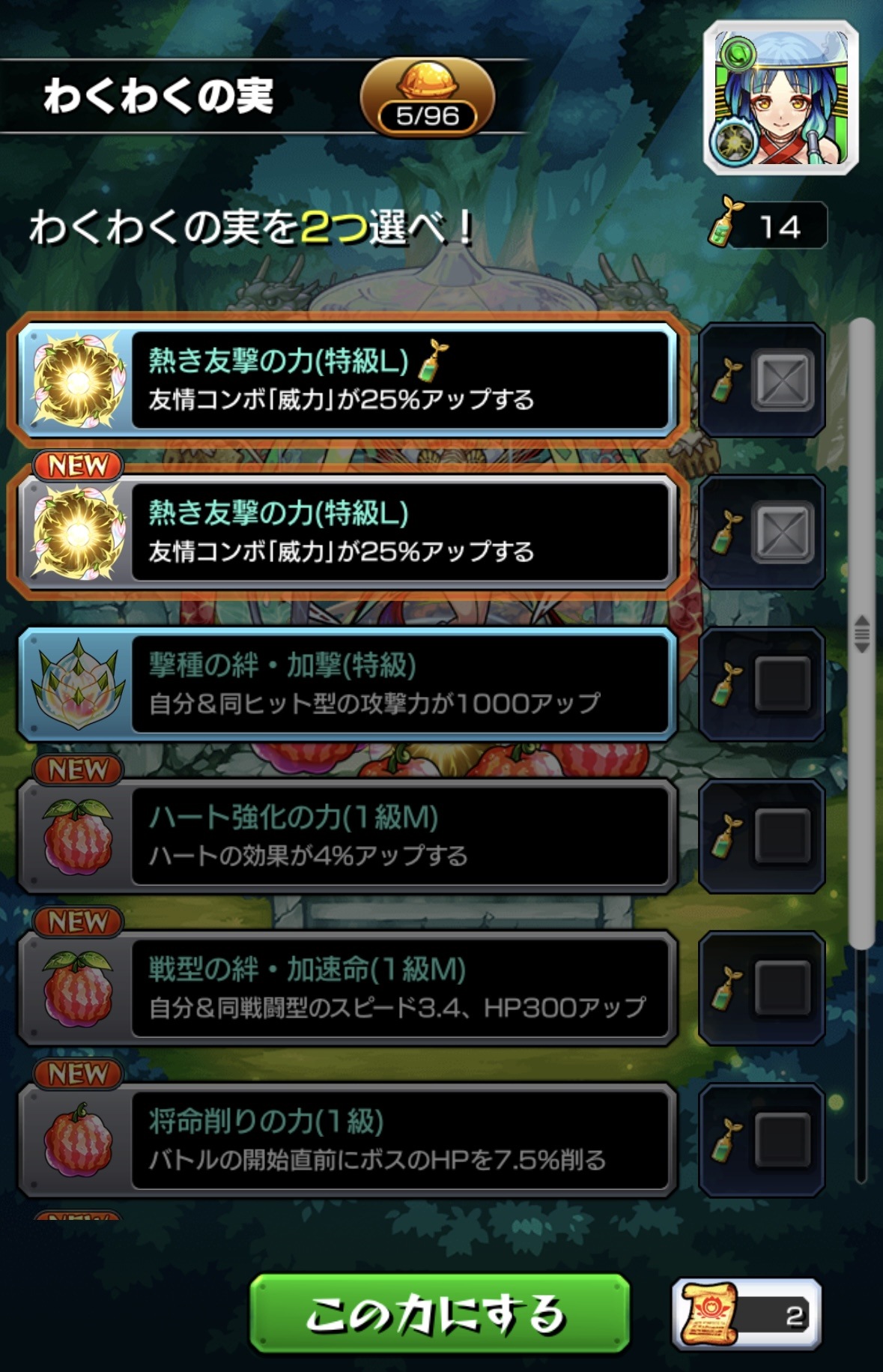Screen dimensions: 883x1372
Task: Select the 将命削りの力(1級) fruit entry
Action: 348,1140
